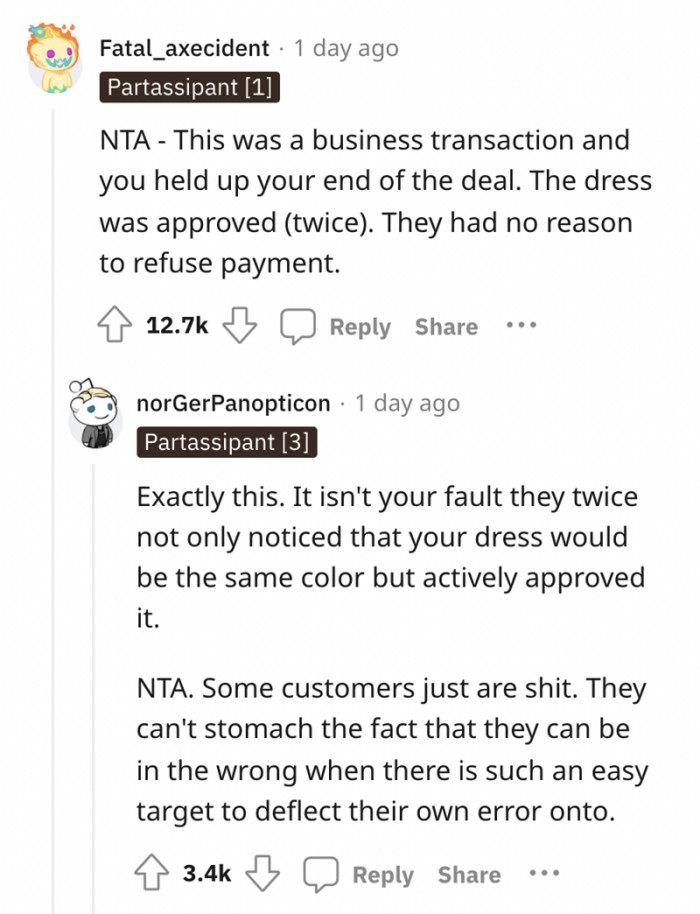
Task: Downvote norGerPanopticon's reply
Action: point(263,874)
